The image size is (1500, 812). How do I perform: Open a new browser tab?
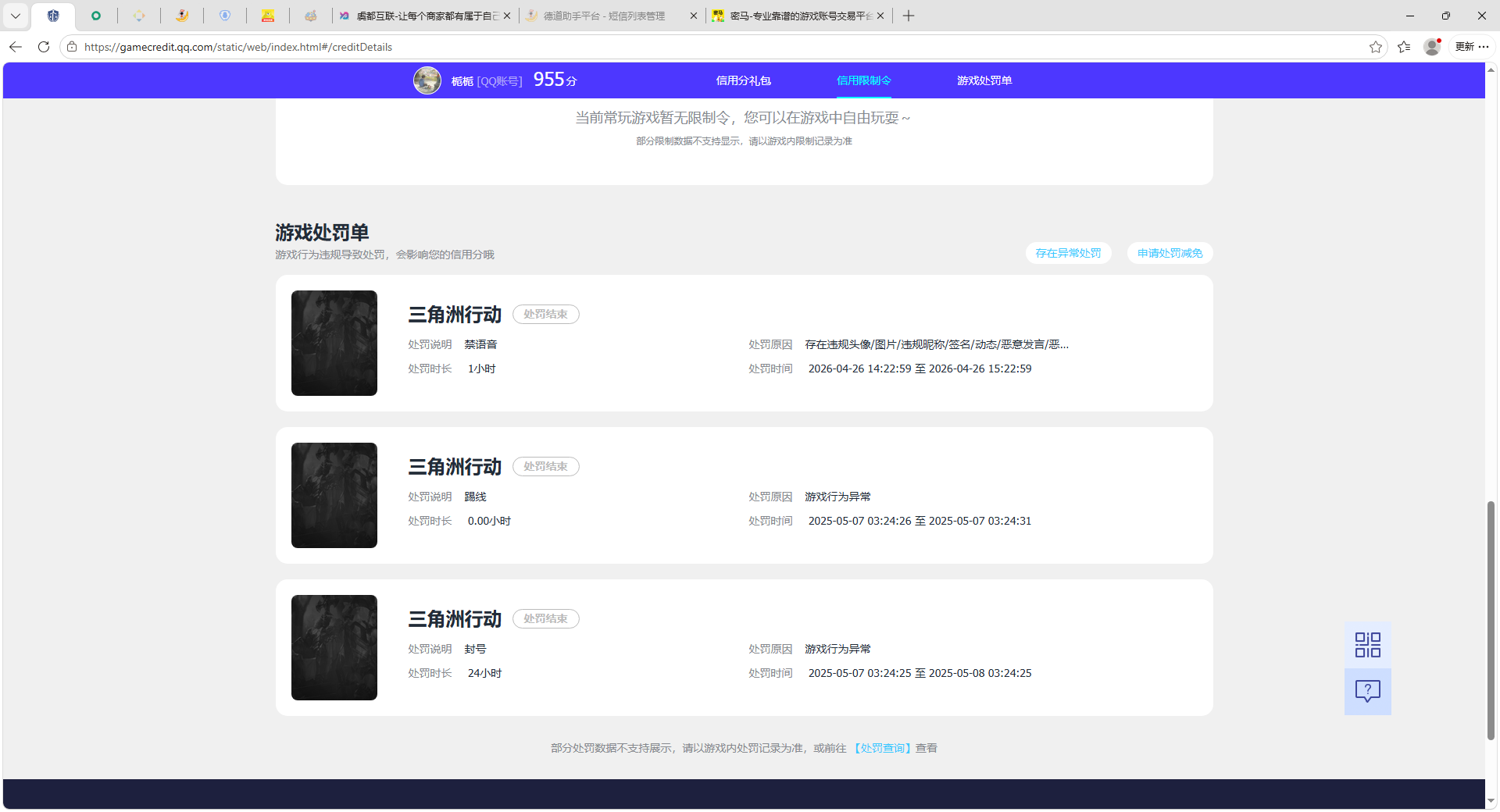coord(909,16)
